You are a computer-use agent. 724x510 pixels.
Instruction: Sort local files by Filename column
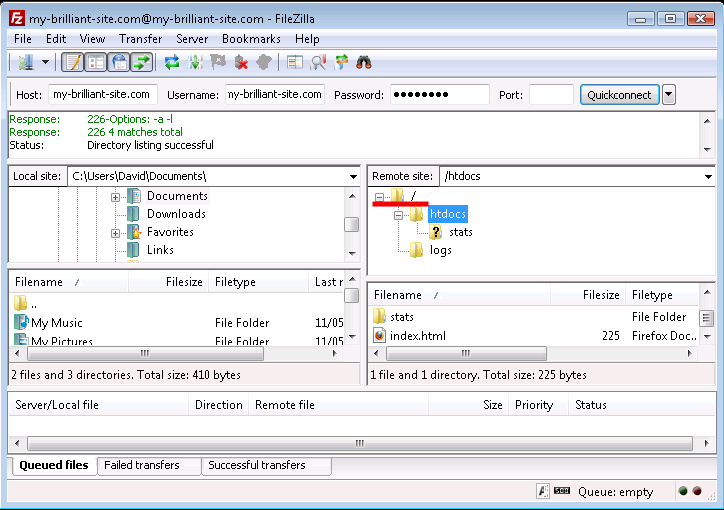(x=68, y=282)
